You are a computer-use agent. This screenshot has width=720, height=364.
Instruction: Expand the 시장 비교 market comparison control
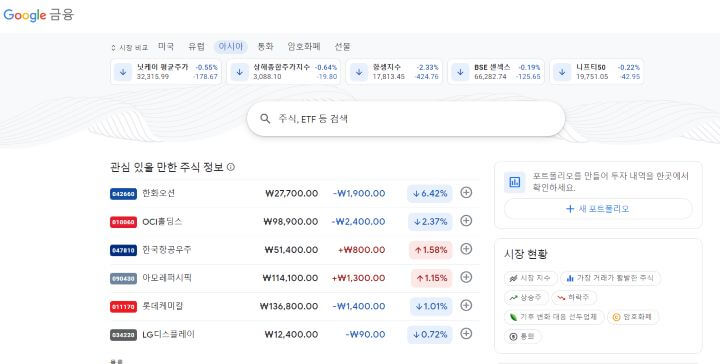pyautogui.click(x=129, y=47)
